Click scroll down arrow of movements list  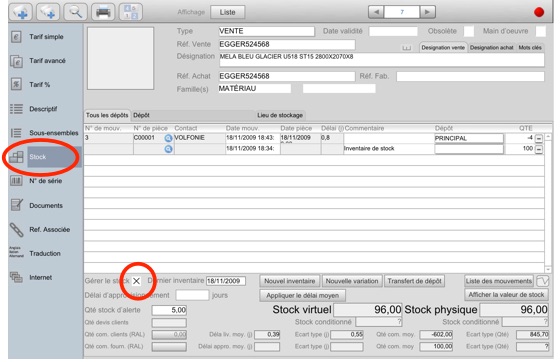click(x=548, y=269)
